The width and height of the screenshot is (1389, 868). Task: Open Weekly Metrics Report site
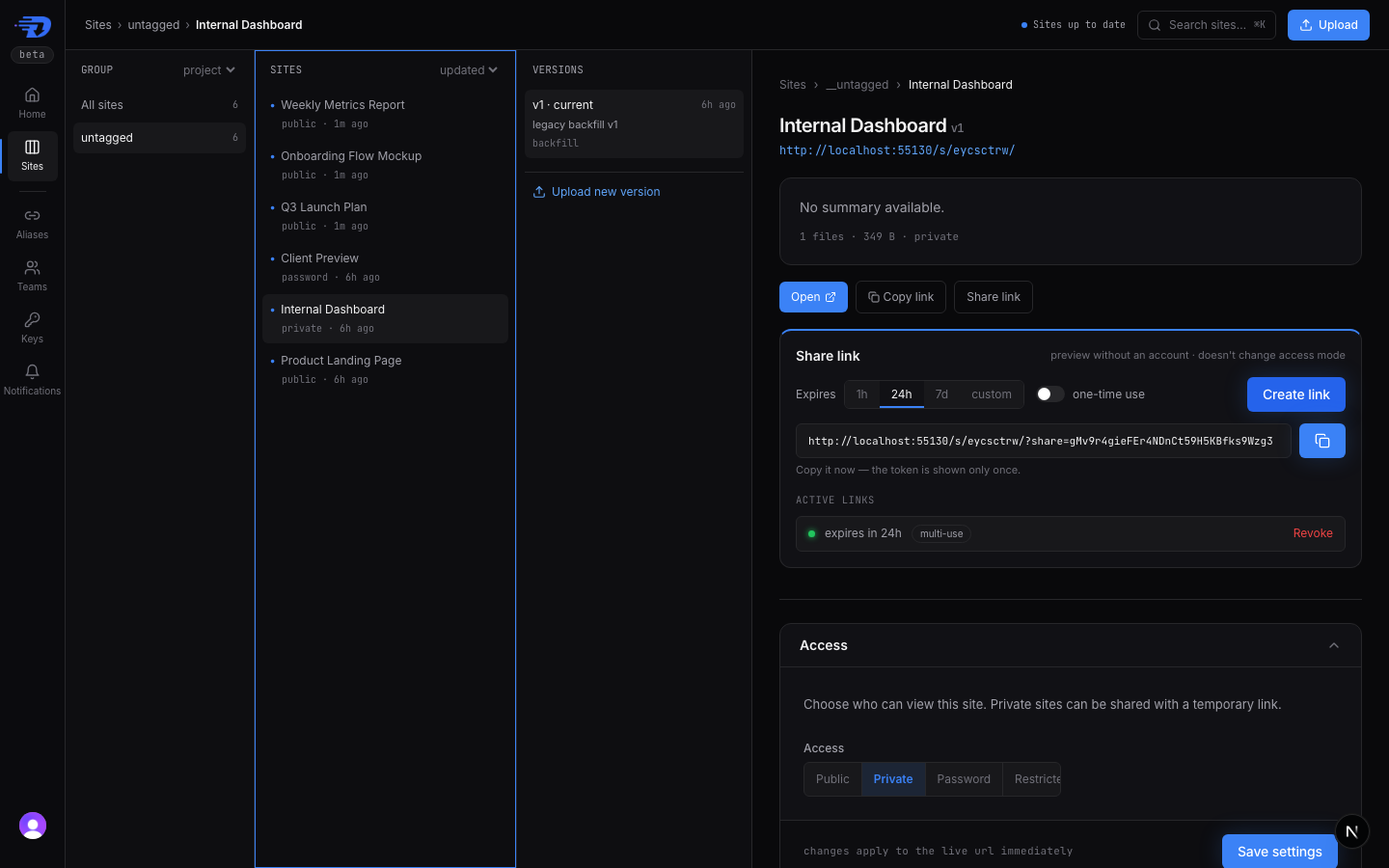click(385, 114)
